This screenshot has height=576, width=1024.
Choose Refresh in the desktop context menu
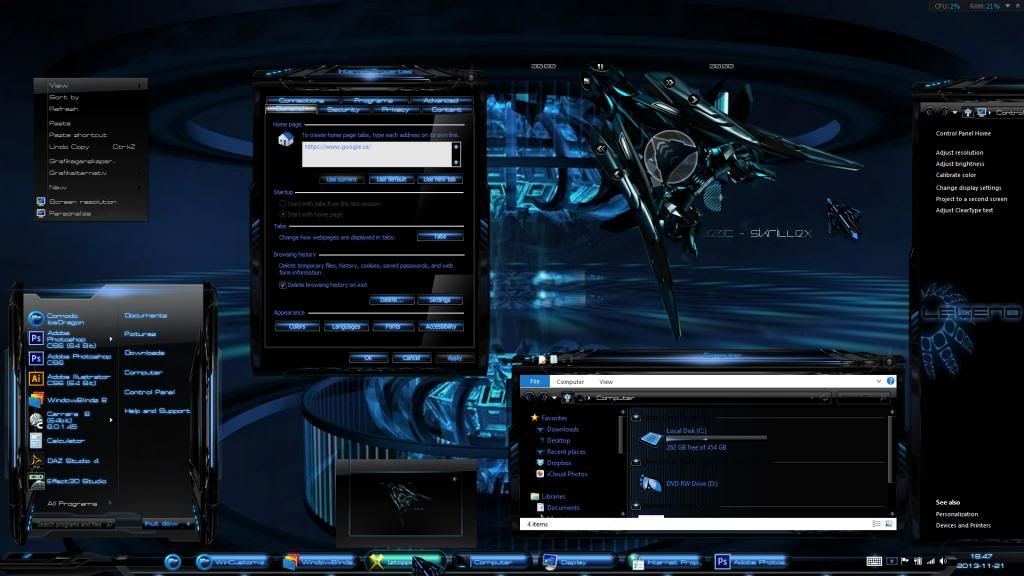point(63,109)
